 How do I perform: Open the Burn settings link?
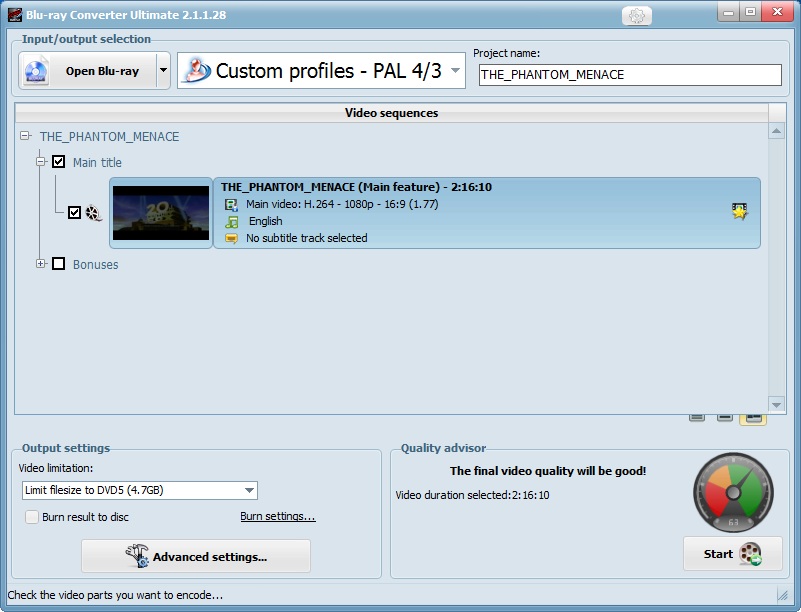(278, 516)
